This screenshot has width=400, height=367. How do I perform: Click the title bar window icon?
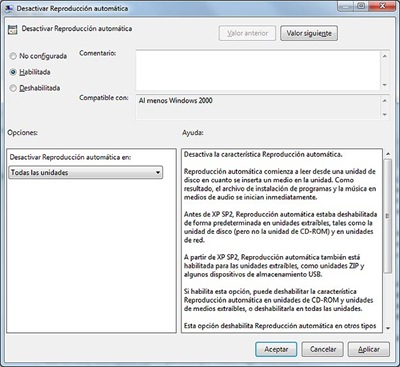[9, 8]
